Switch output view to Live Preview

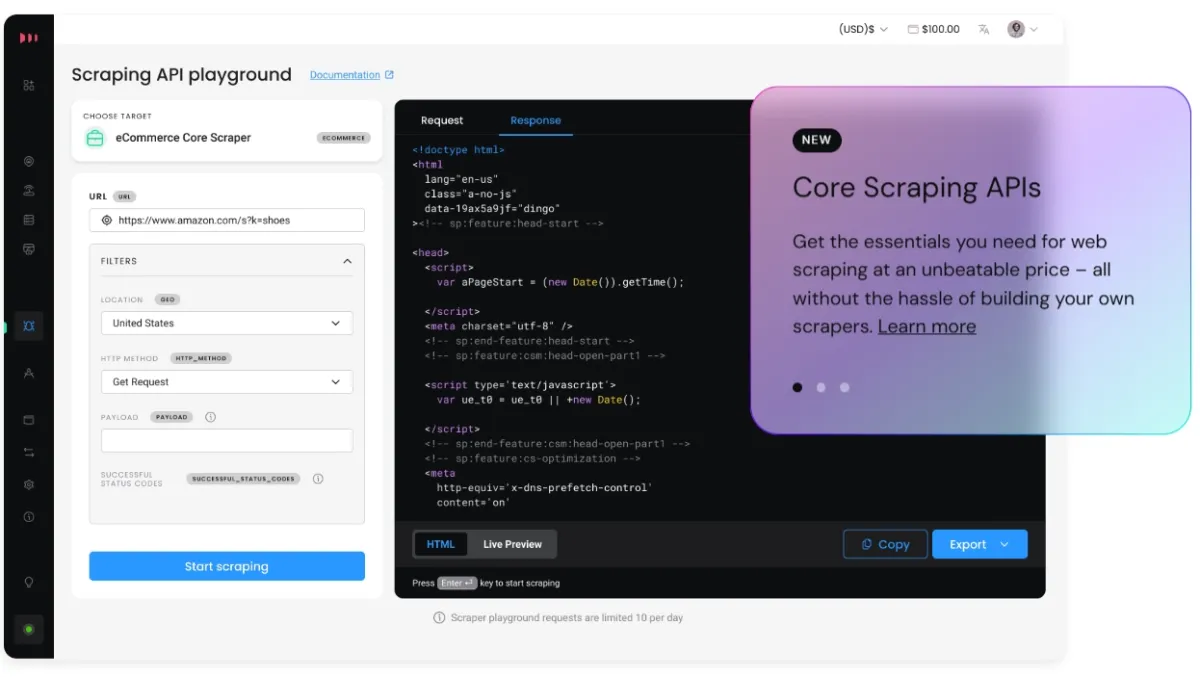pos(512,544)
